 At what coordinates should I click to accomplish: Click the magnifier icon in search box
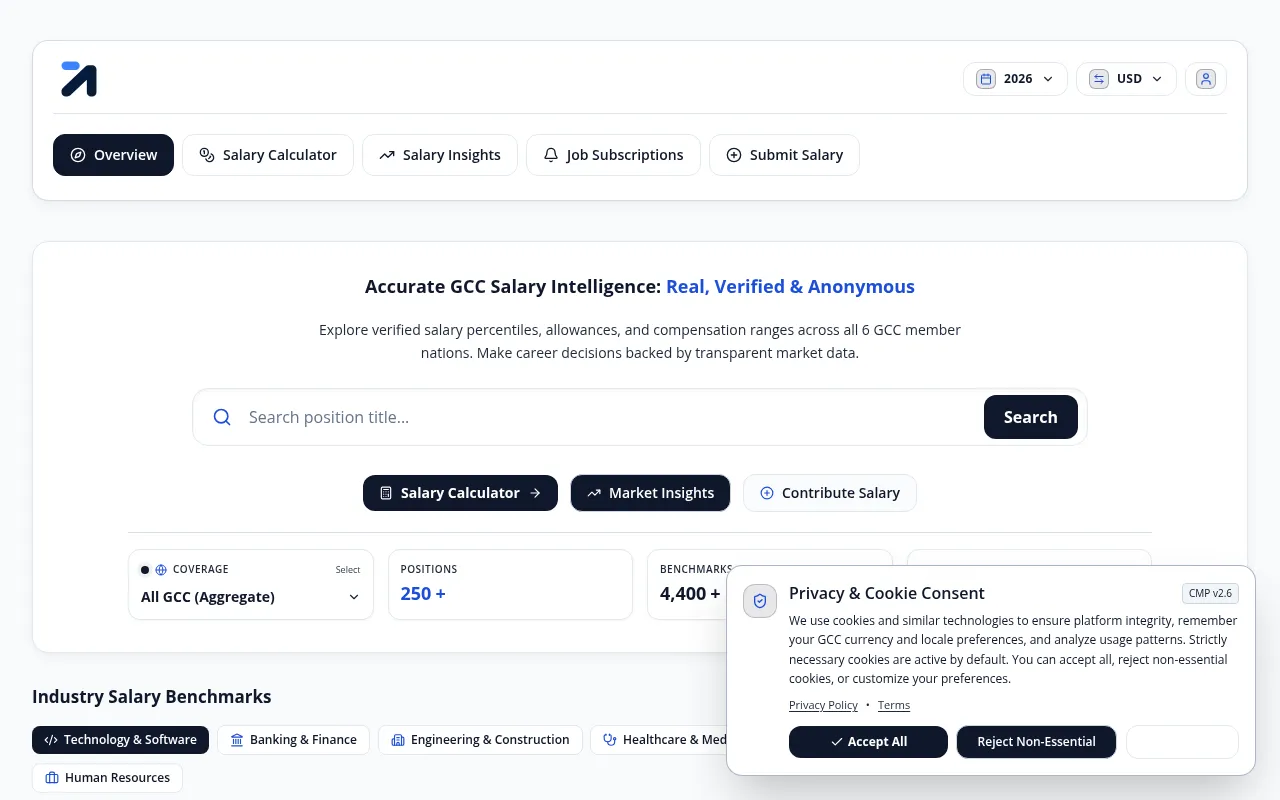click(222, 417)
